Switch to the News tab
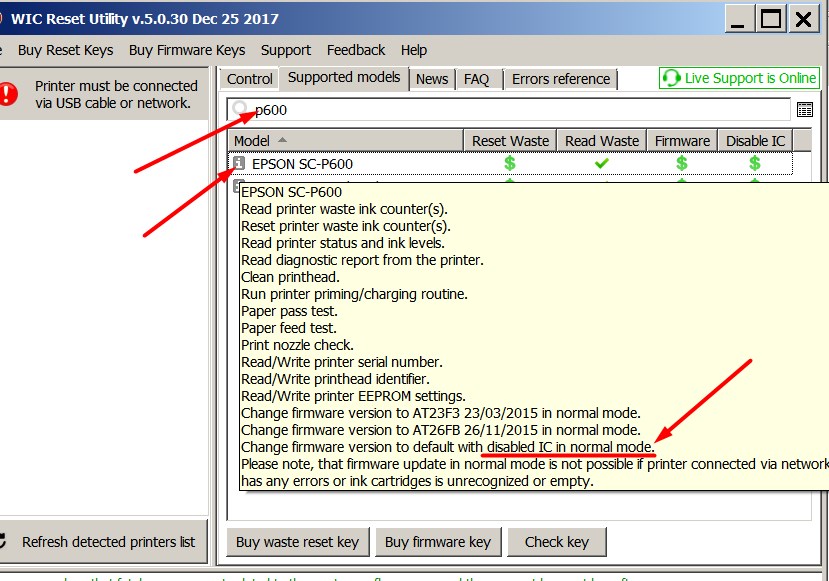 tap(431, 79)
